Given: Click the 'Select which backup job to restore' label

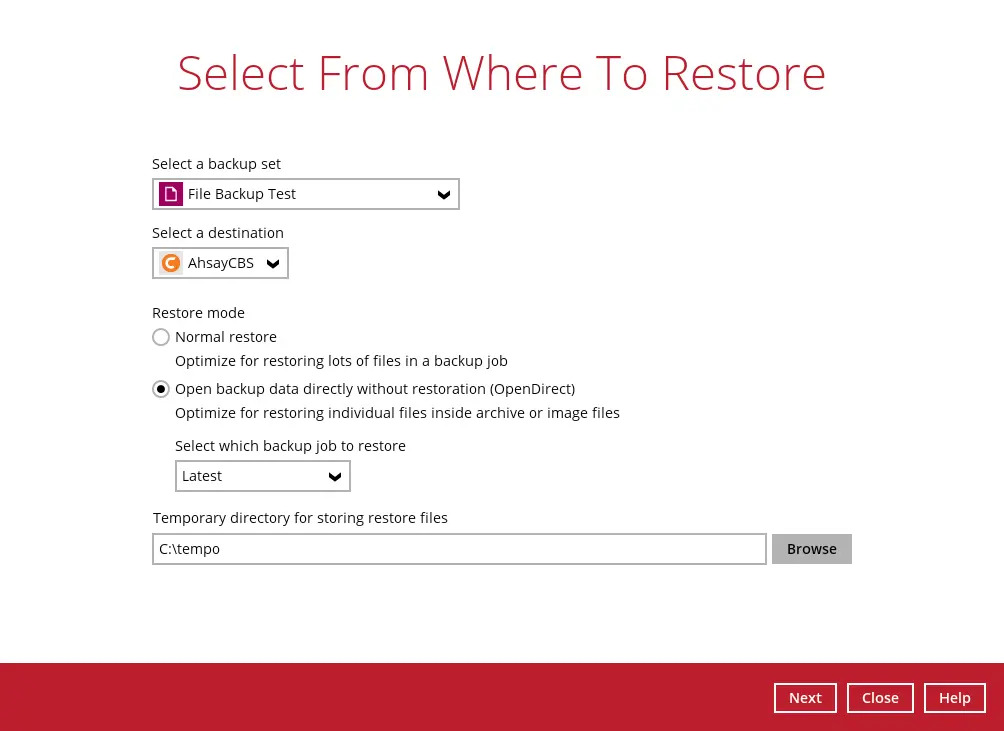Looking at the screenshot, I should (x=290, y=446).
